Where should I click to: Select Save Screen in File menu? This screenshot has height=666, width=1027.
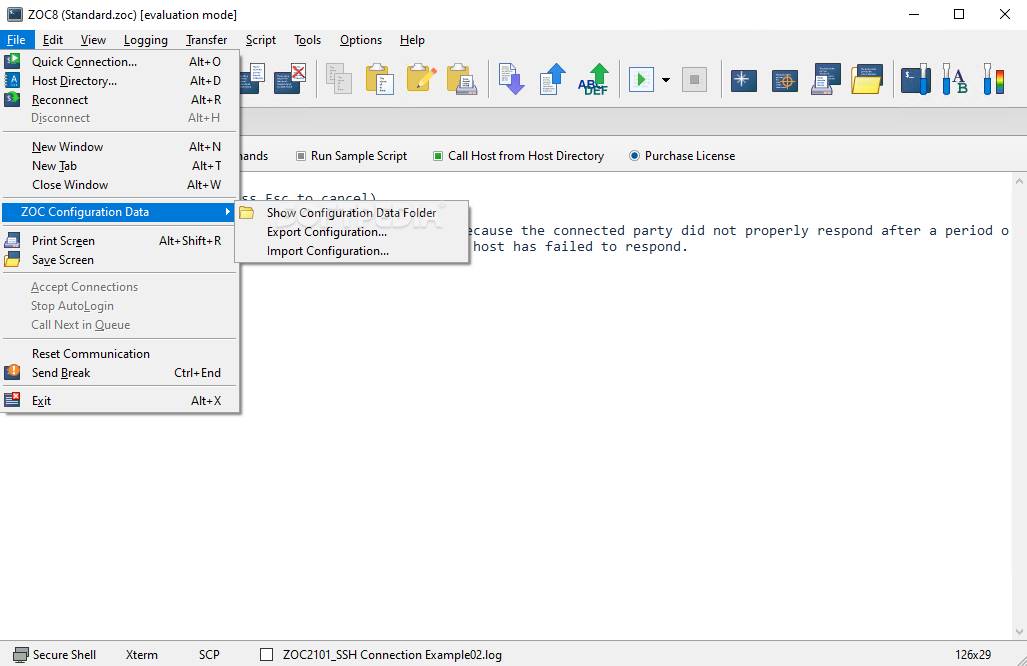[119, 260]
